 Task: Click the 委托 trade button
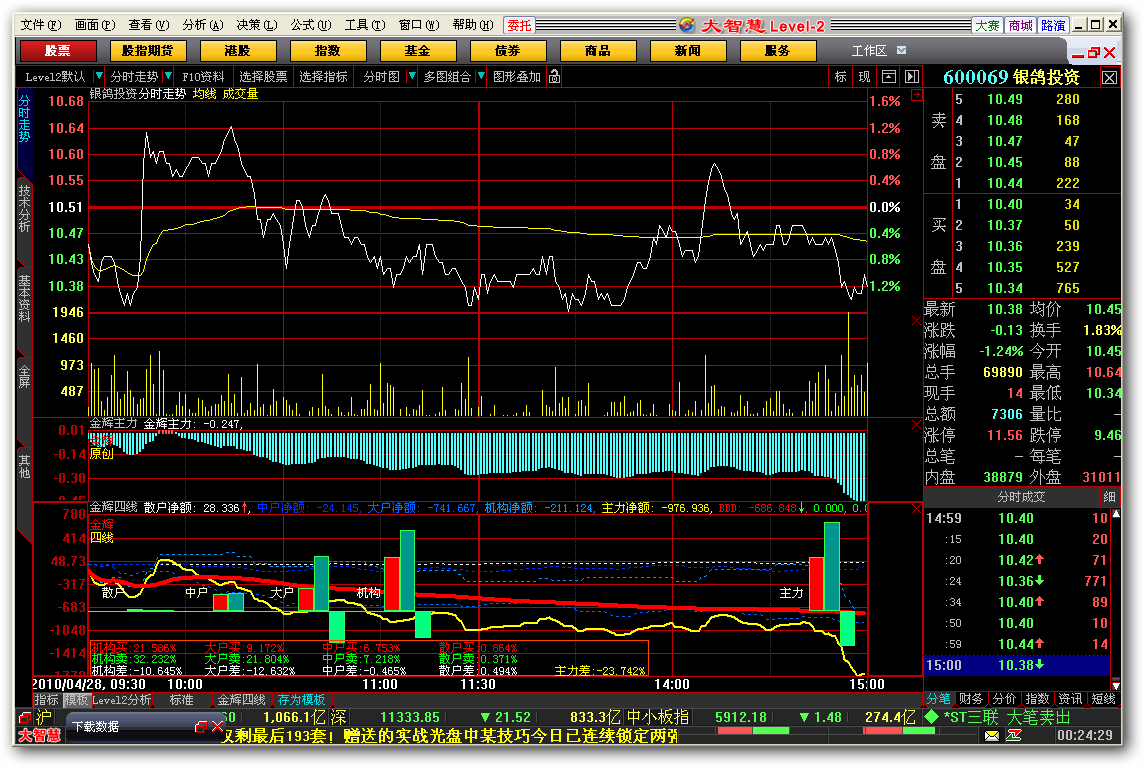[519, 26]
